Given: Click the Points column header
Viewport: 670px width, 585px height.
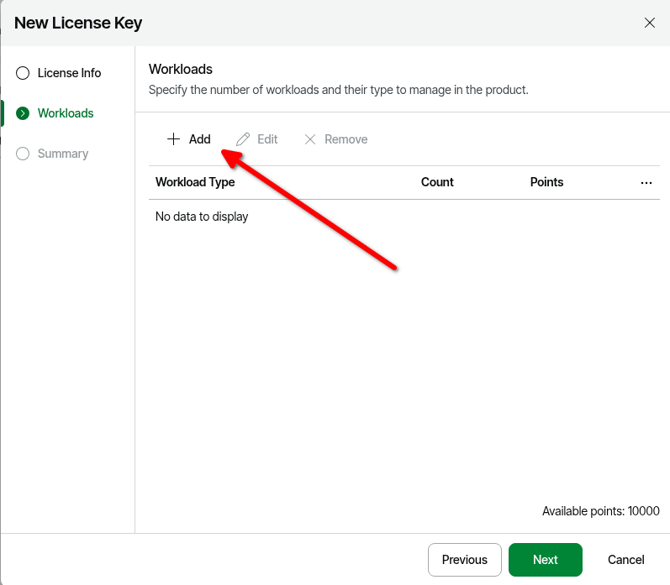Looking at the screenshot, I should [x=546, y=182].
